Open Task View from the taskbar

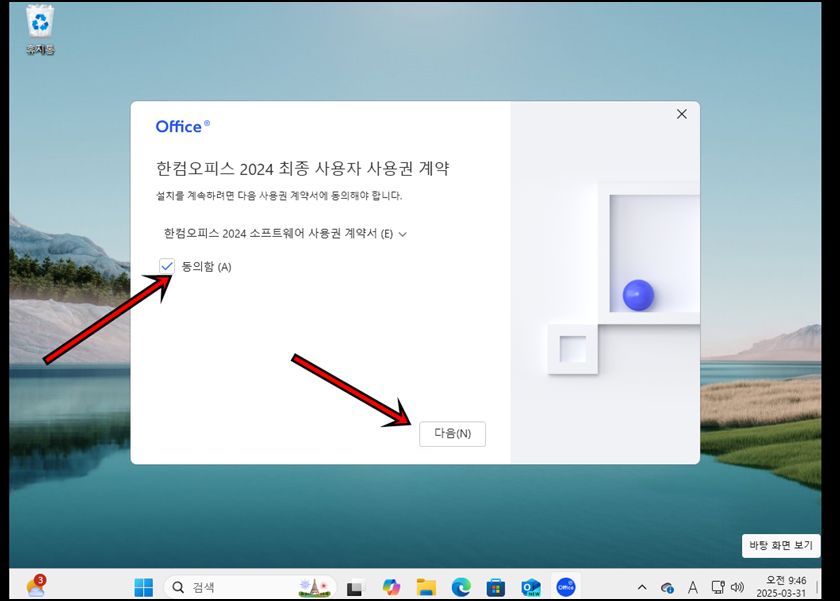pyautogui.click(x=355, y=588)
